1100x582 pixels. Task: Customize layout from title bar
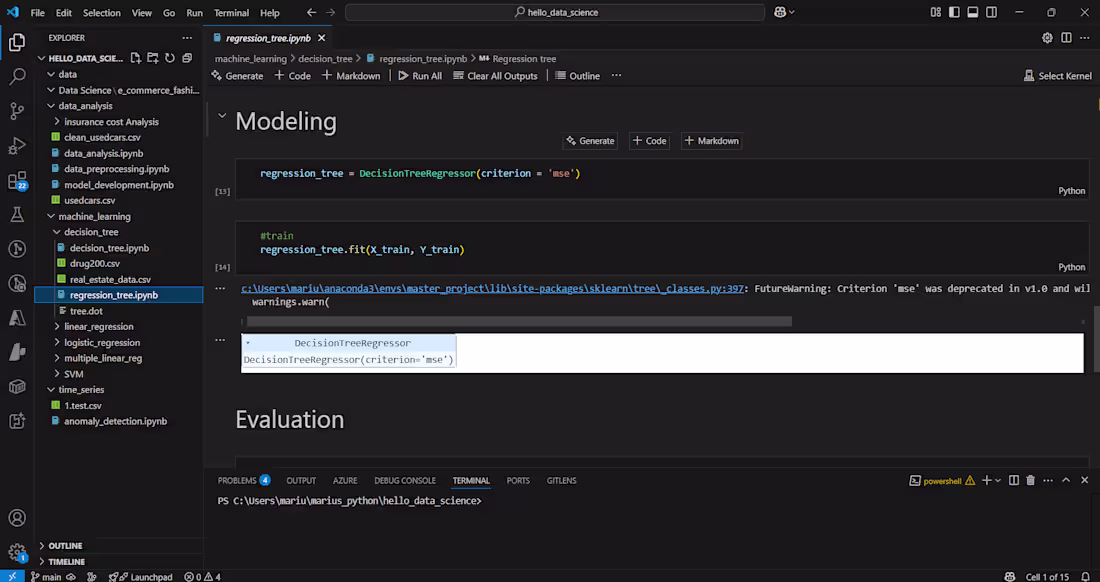coord(936,12)
